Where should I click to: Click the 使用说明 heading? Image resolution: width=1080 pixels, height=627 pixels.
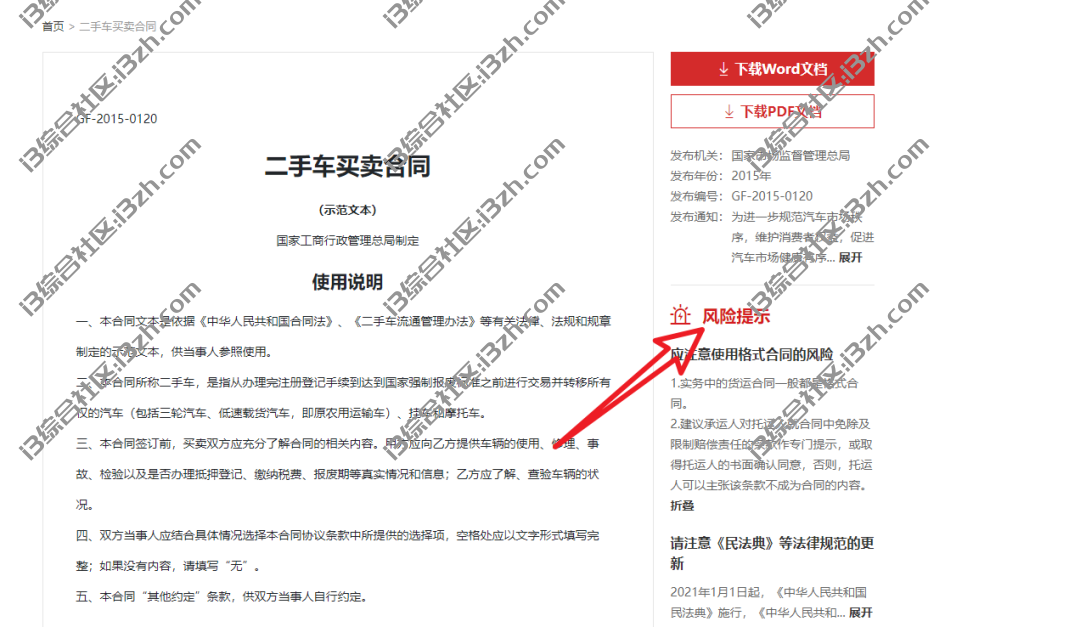click(x=347, y=282)
